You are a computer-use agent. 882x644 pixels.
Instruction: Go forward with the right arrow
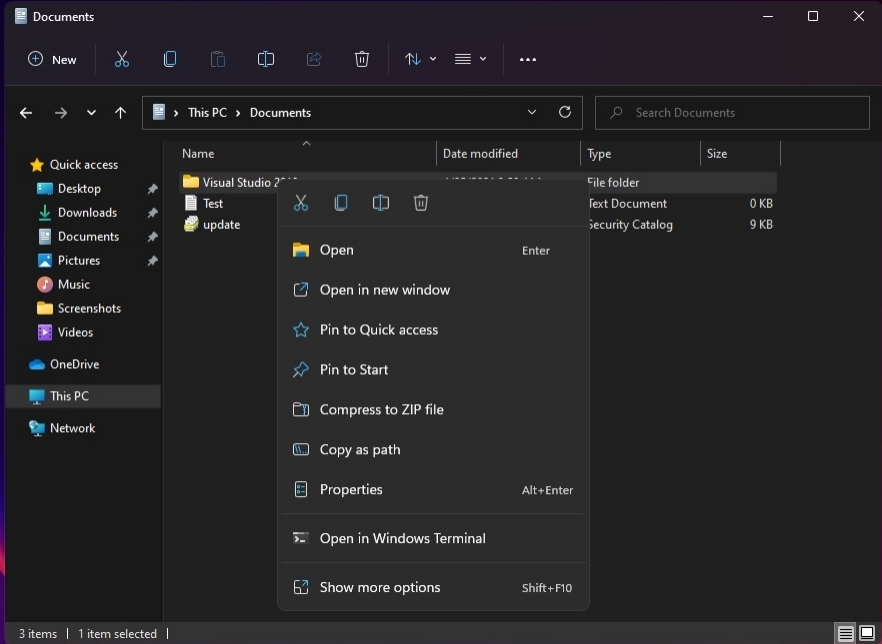[x=61, y=113]
